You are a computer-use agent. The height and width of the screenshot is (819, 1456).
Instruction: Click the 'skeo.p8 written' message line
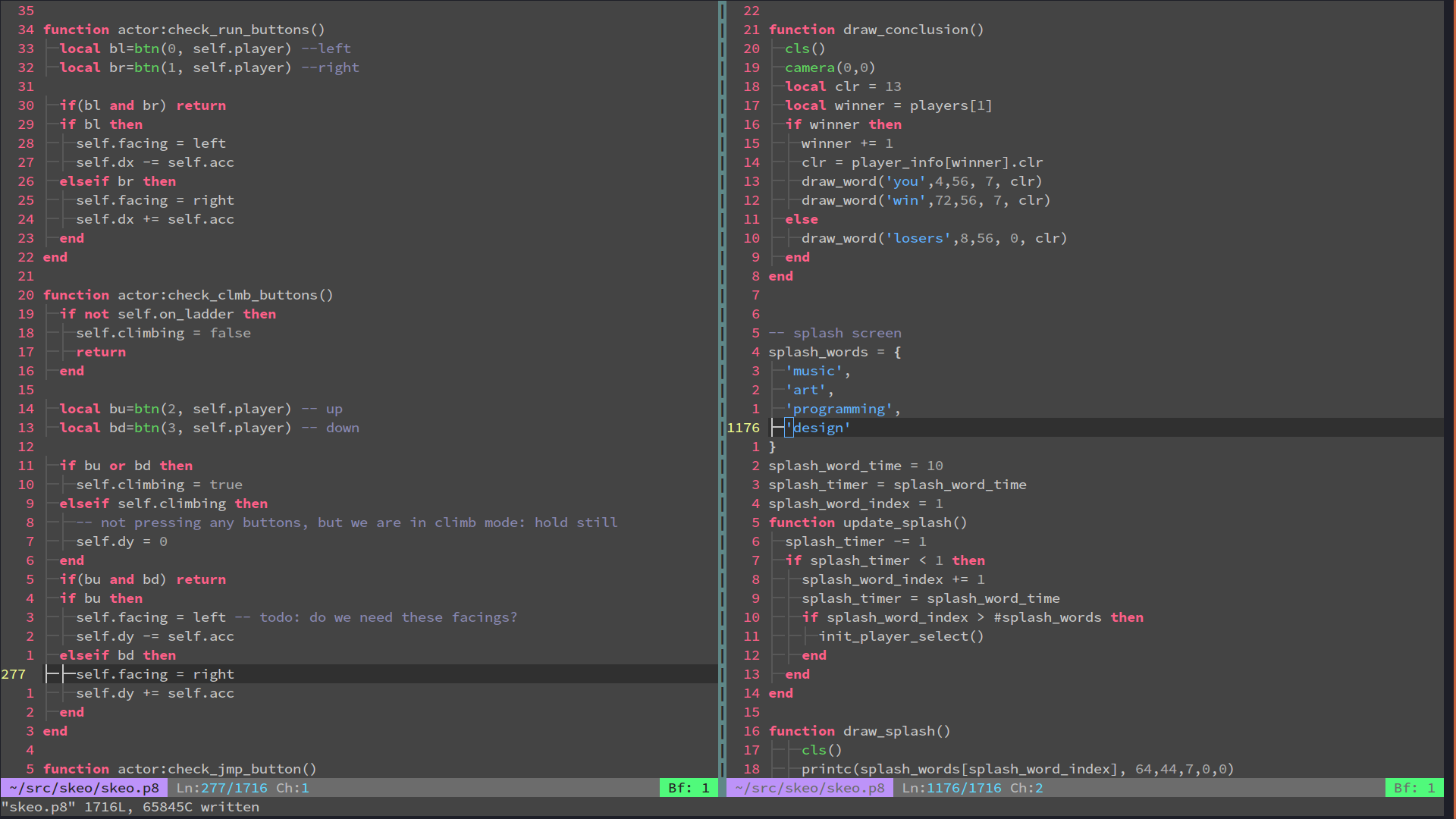coord(130,807)
